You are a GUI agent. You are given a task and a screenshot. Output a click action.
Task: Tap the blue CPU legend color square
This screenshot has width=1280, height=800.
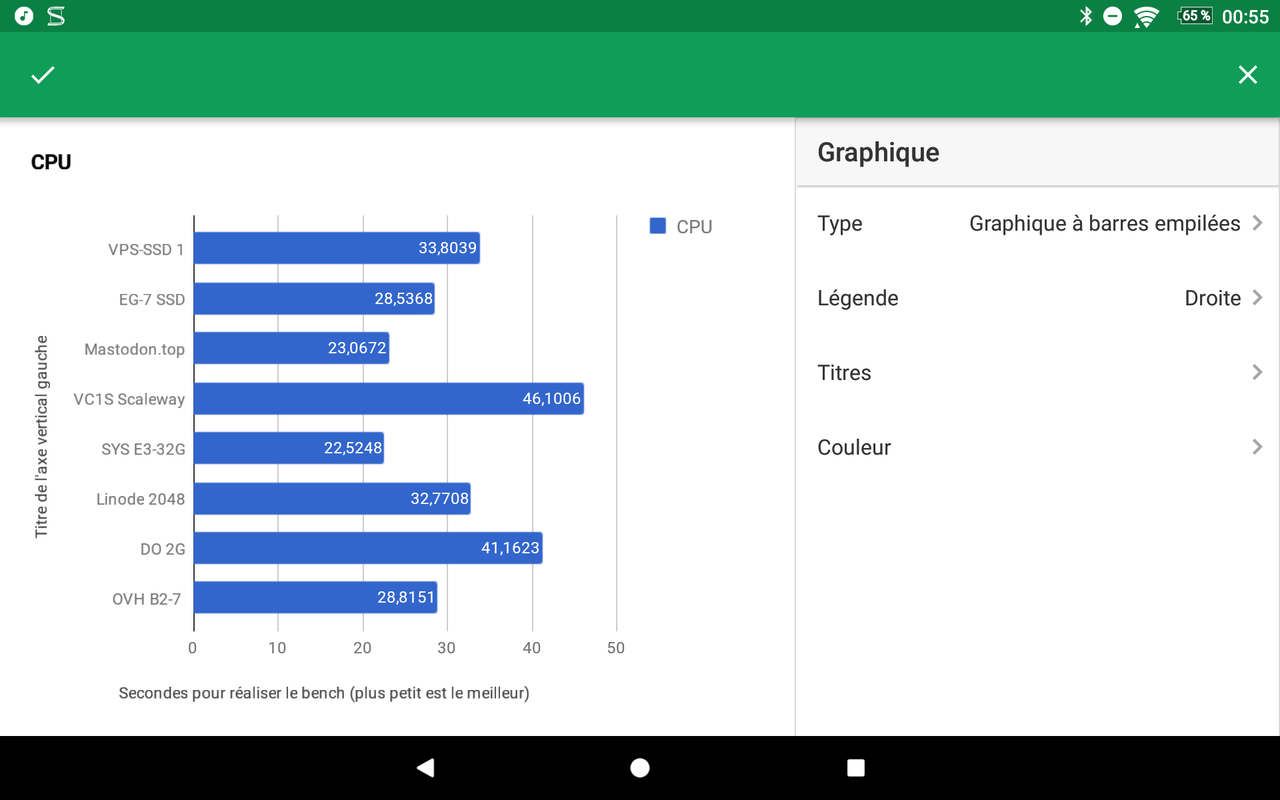[658, 226]
